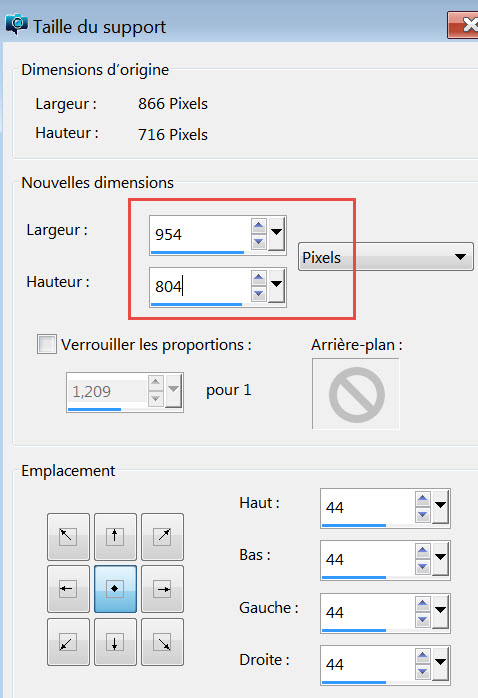Viewport: 478px width, 698px height.
Task: Enable Verrouiller les proportions checkbox
Action: point(47,344)
